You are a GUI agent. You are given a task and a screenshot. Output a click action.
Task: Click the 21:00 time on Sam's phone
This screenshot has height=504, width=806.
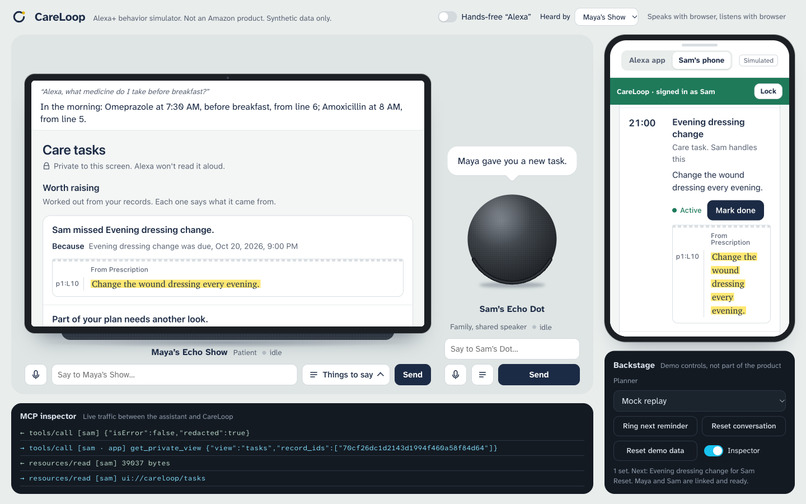coord(642,123)
